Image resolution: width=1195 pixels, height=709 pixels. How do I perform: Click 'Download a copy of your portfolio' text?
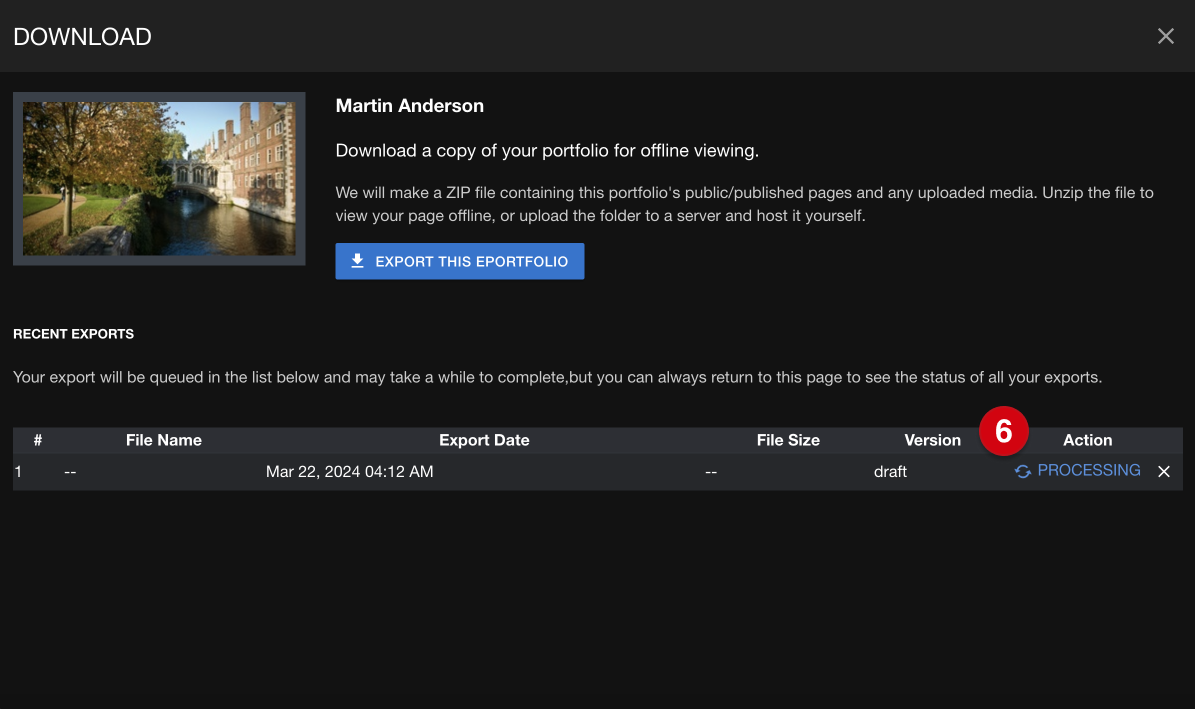[x=547, y=151]
